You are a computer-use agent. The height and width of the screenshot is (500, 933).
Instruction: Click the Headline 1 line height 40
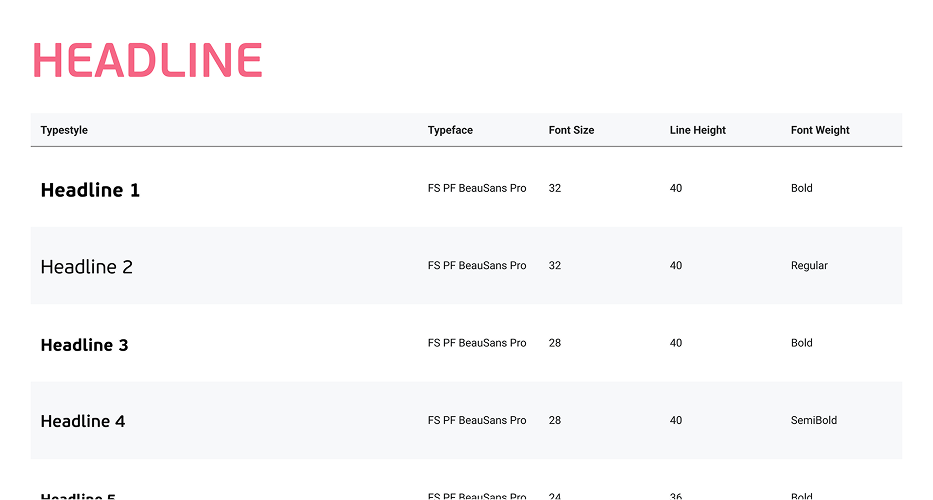(x=676, y=188)
